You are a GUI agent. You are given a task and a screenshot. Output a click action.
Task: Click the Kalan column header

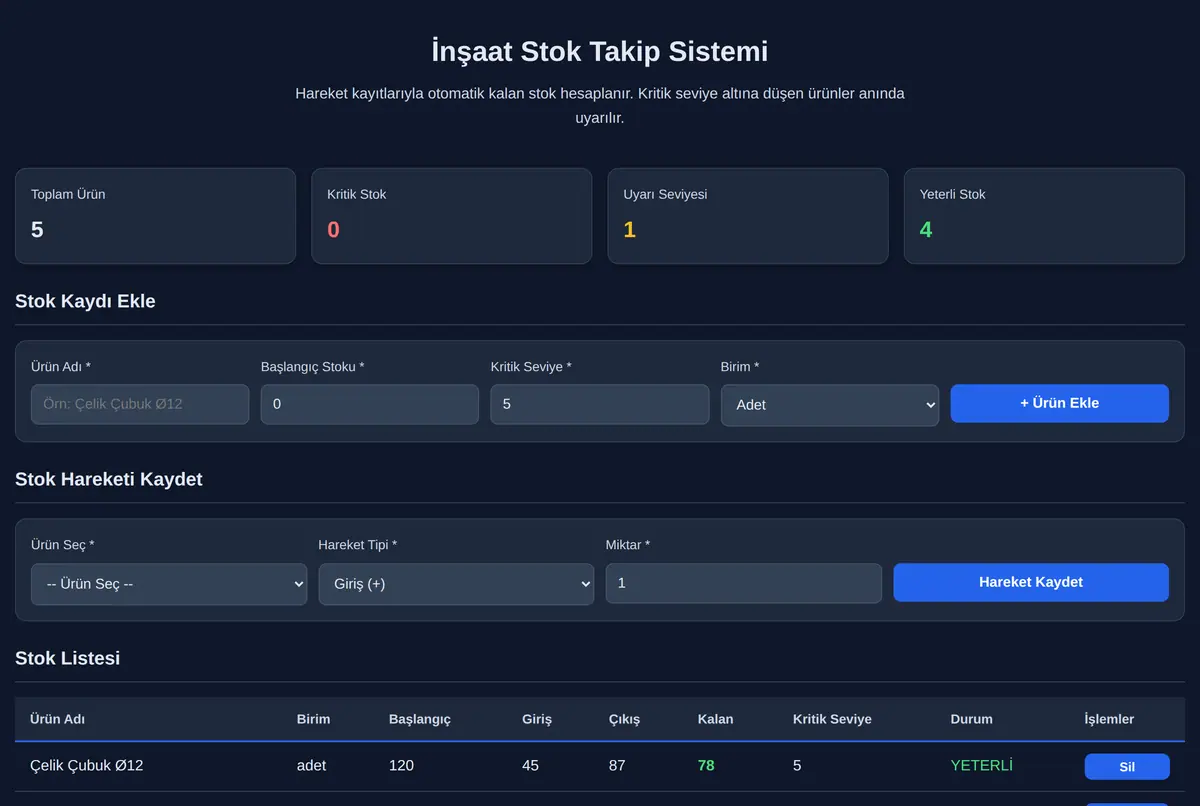click(x=715, y=719)
